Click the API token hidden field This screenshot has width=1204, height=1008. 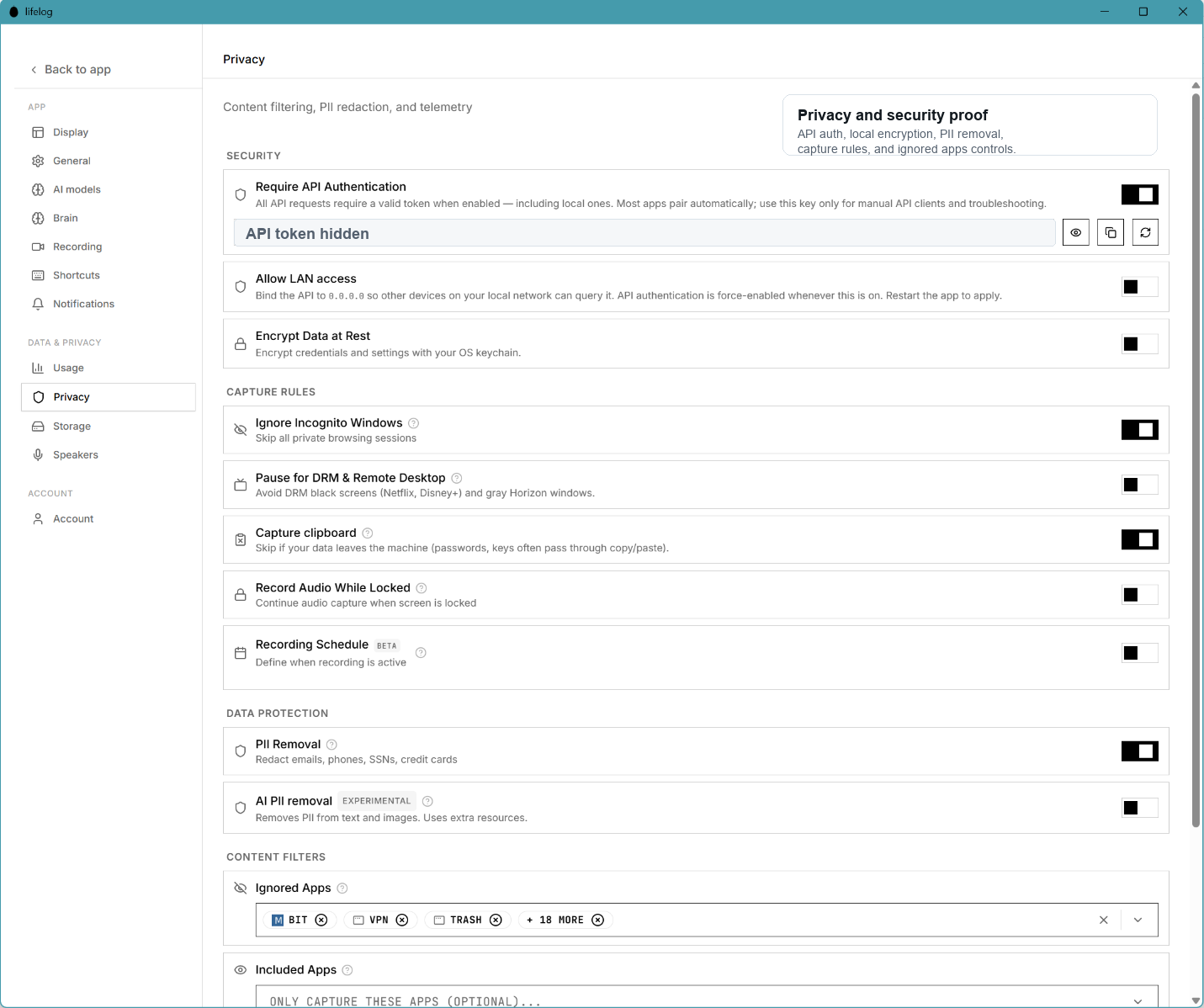(644, 233)
